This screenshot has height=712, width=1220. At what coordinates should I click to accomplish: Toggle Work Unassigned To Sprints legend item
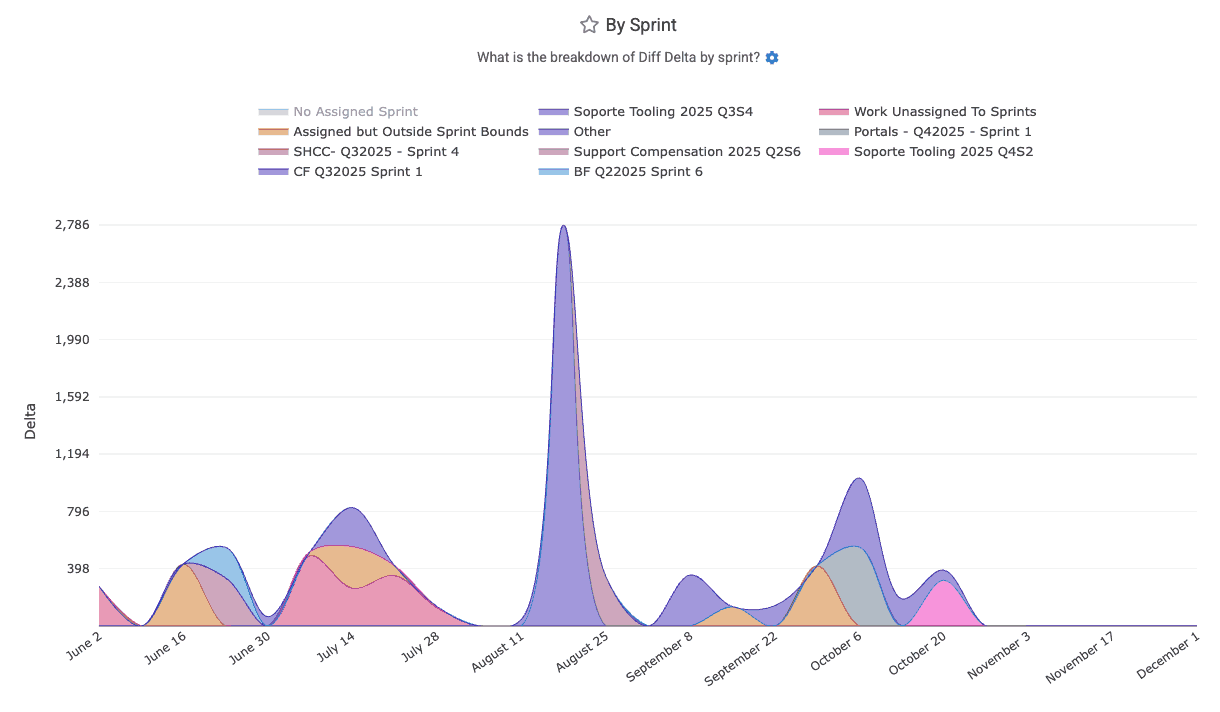pyautogui.click(x=944, y=112)
